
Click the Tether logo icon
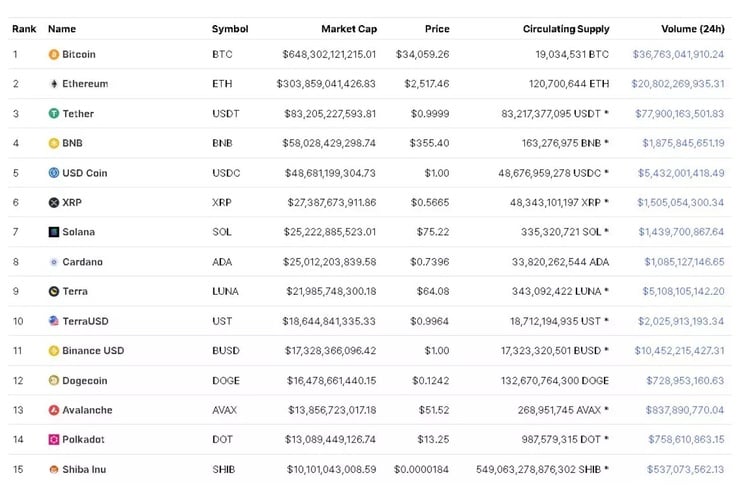[54, 114]
